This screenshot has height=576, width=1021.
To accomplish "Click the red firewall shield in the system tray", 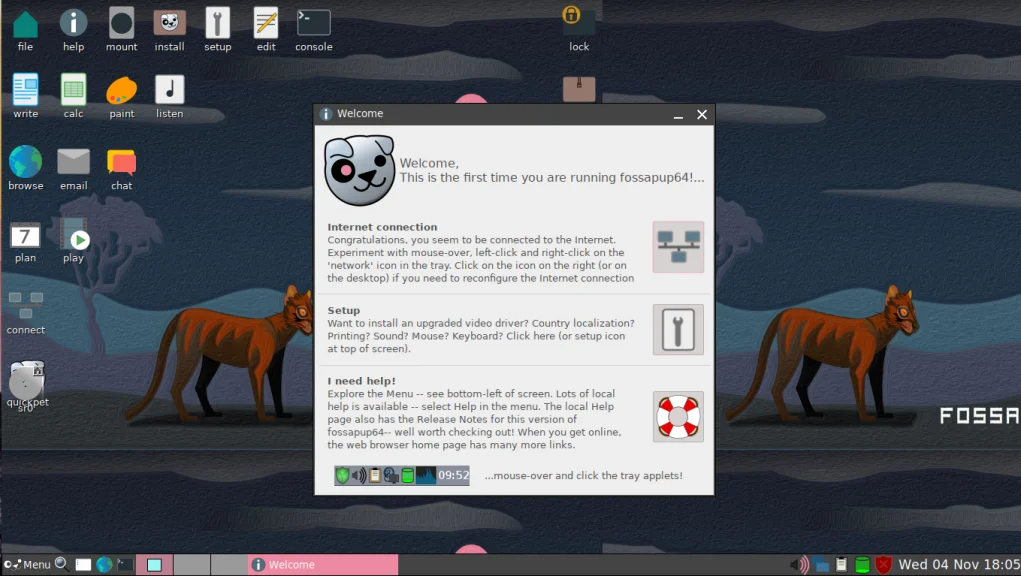I will tap(884, 564).
